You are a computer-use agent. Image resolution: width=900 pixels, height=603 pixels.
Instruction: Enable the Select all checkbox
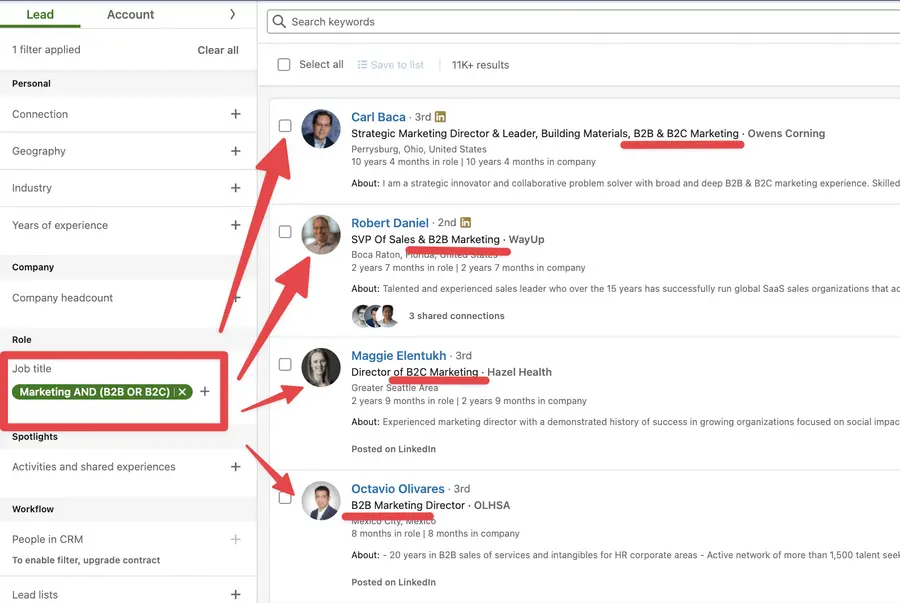[284, 63]
